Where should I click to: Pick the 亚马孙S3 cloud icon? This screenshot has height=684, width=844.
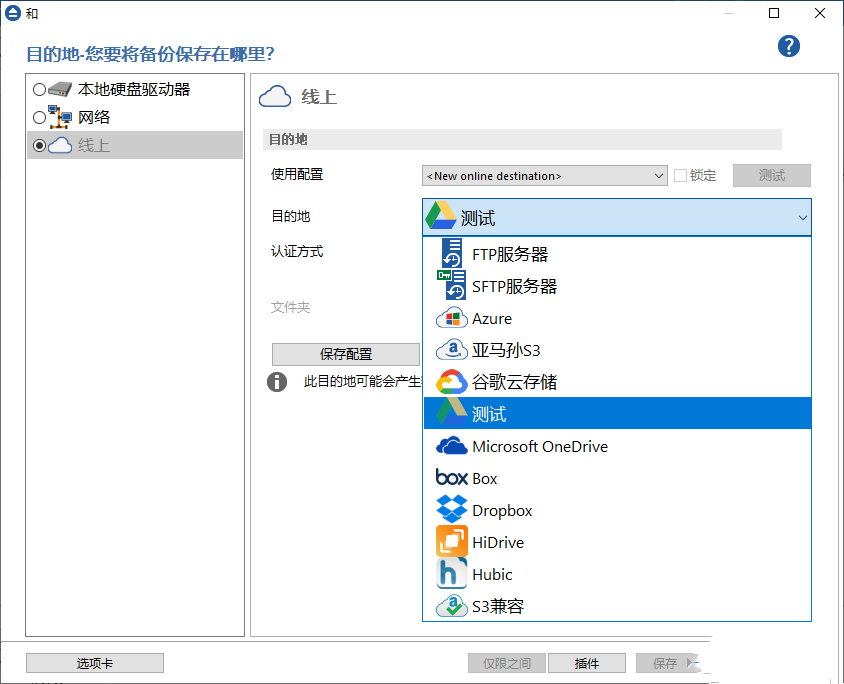[x=451, y=349]
